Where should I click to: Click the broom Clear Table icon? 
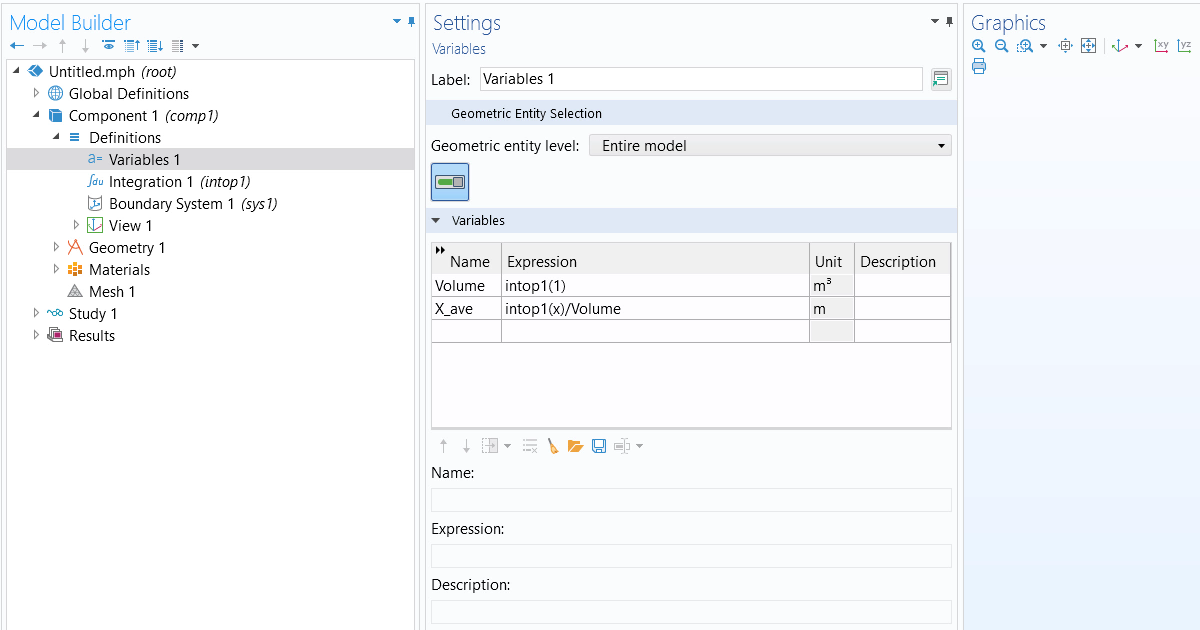(553, 446)
